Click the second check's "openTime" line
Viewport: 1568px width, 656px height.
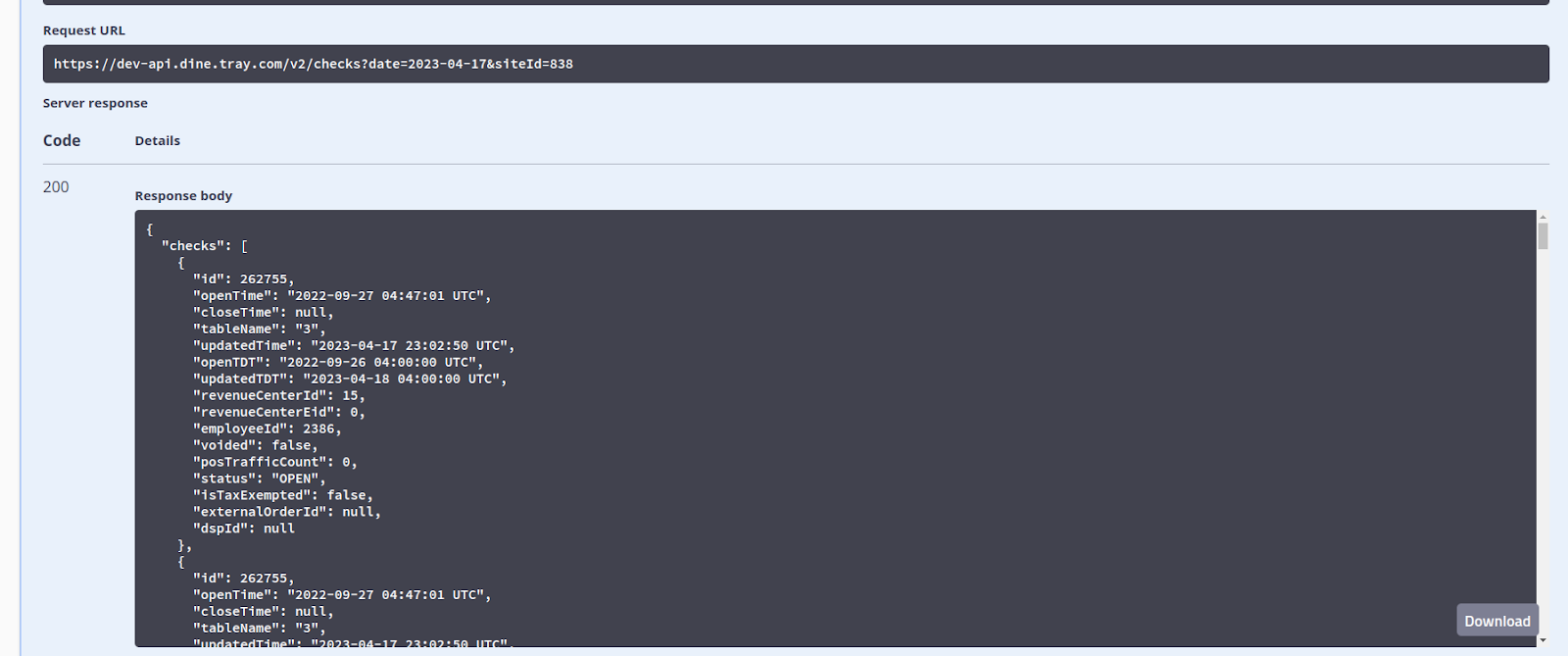coord(342,595)
